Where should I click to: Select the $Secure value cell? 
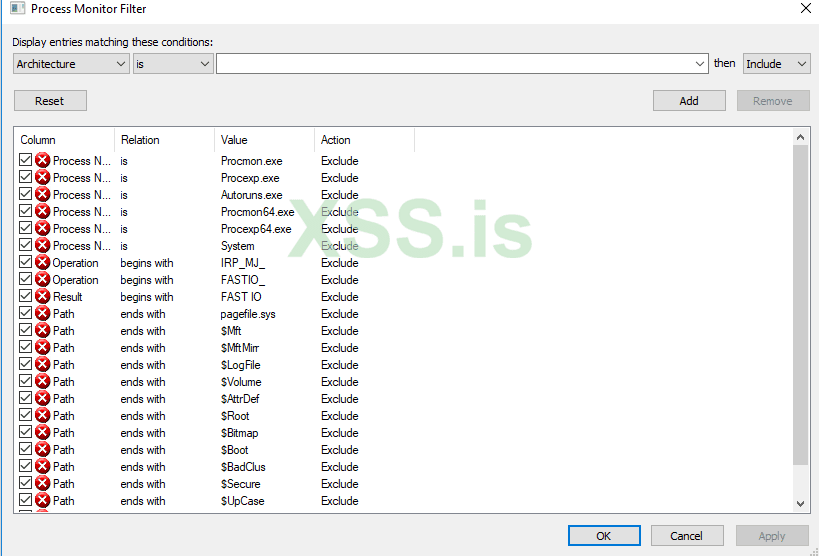point(240,484)
